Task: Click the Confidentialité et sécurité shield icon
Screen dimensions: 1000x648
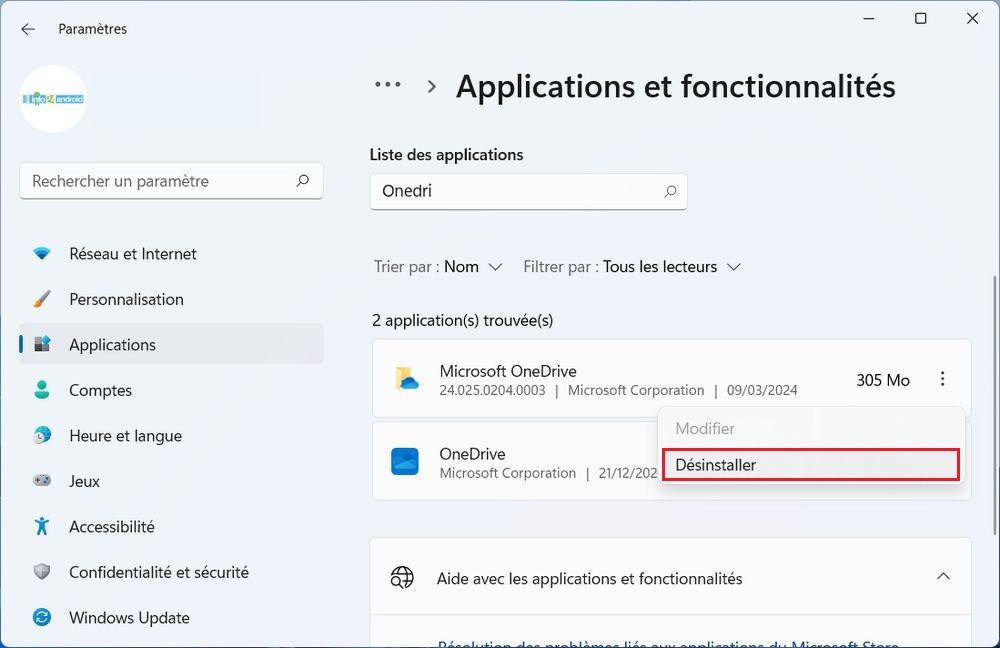Action: [41, 572]
